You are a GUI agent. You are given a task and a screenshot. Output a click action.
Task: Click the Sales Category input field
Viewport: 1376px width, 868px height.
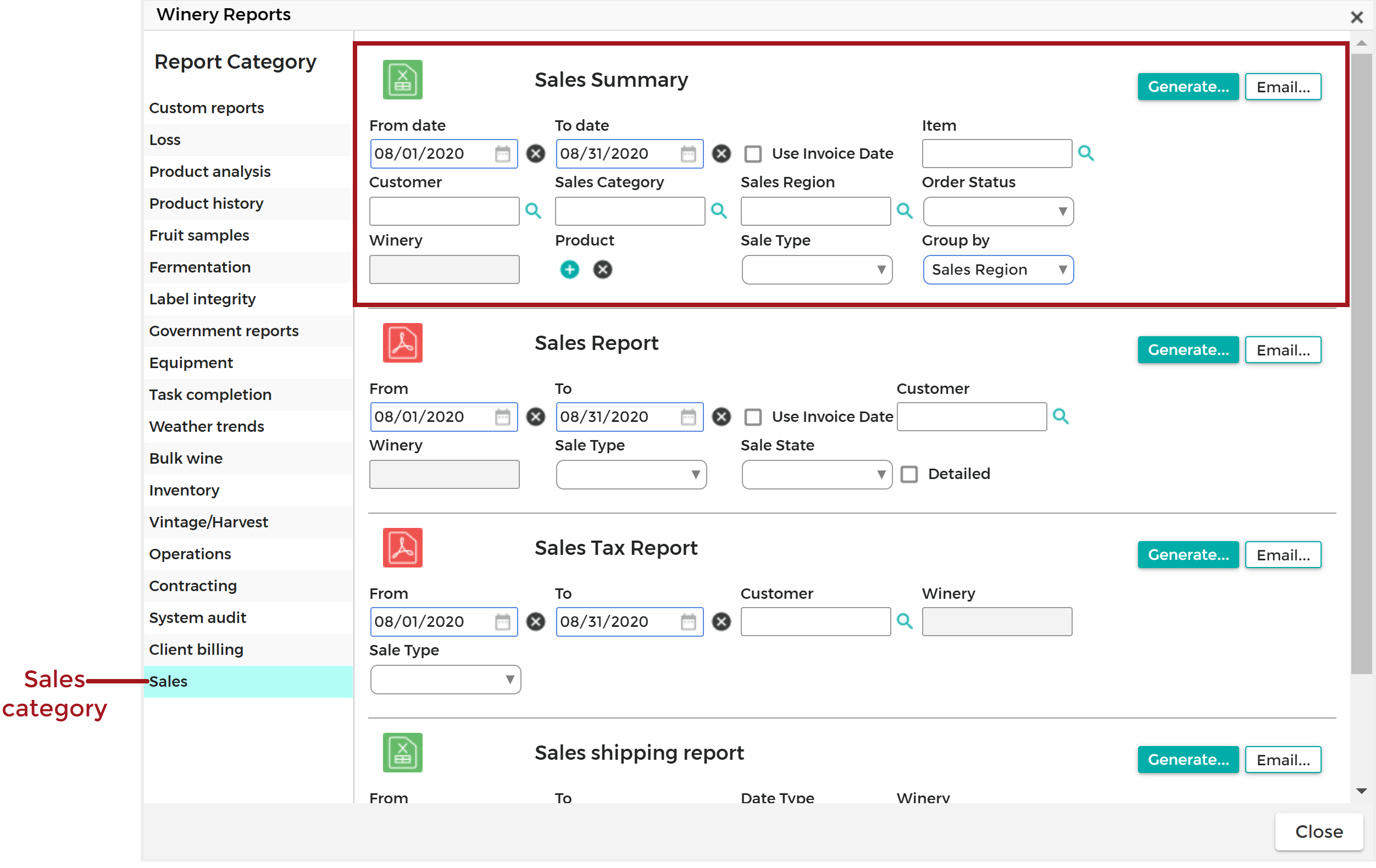(630, 212)
